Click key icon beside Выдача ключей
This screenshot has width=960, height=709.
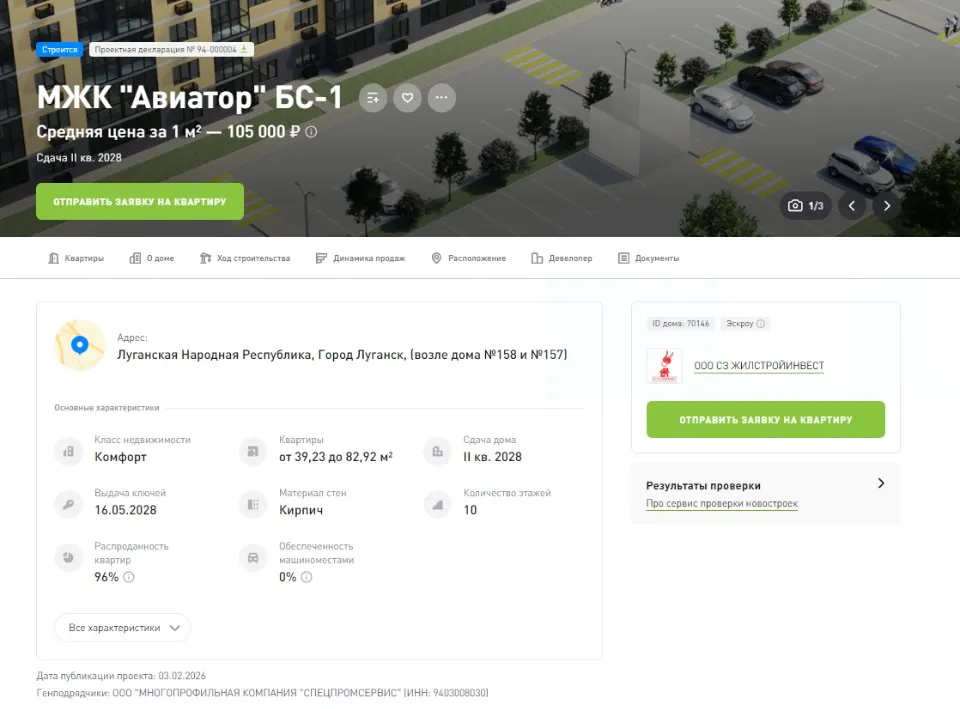tap(69, 505)
